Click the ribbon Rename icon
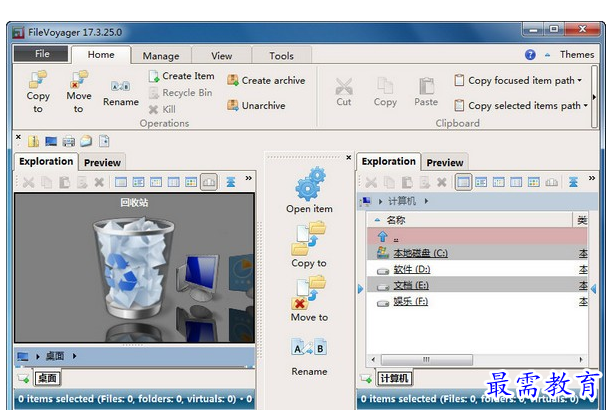 121,86
